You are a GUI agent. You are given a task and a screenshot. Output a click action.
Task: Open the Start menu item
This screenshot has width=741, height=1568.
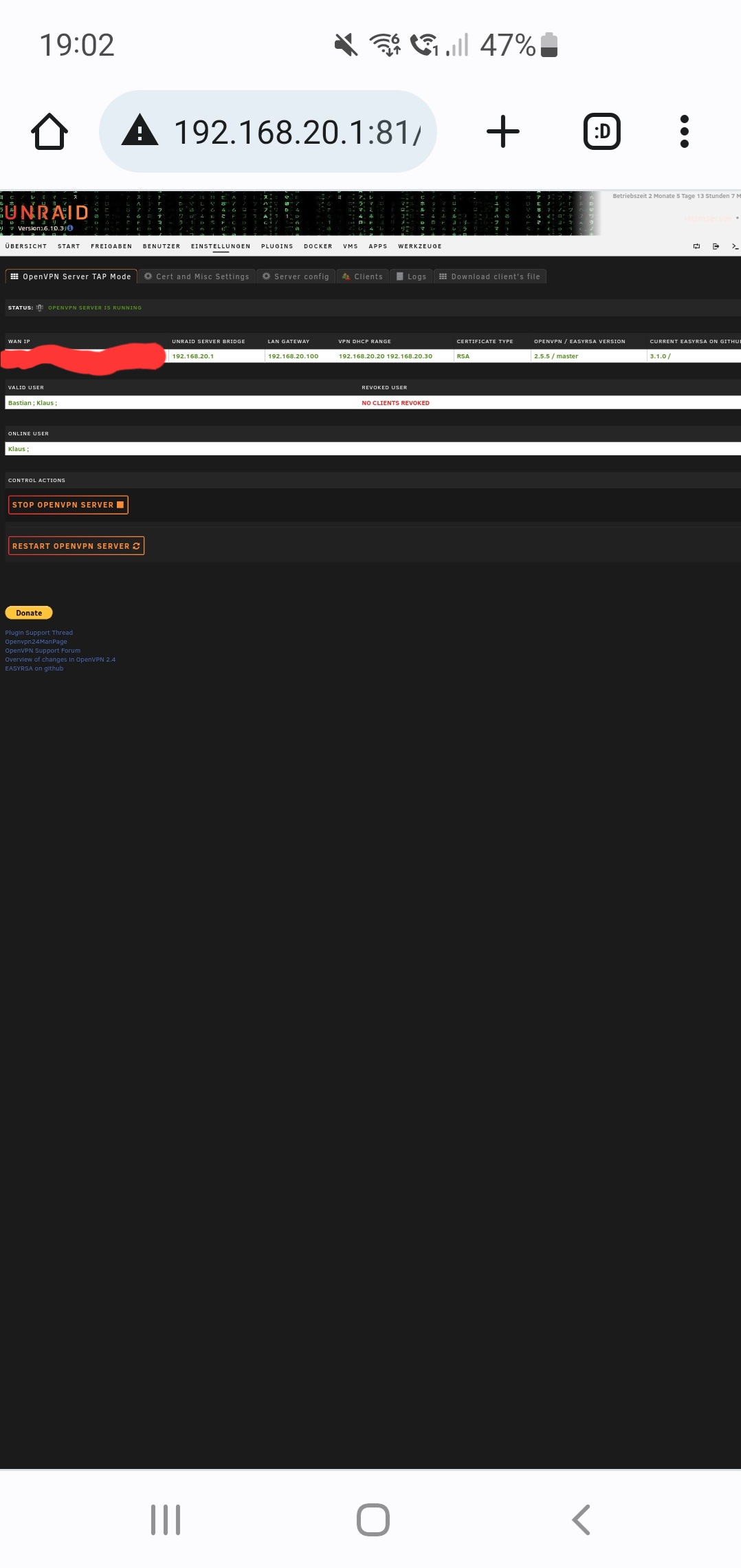point(69,246)
